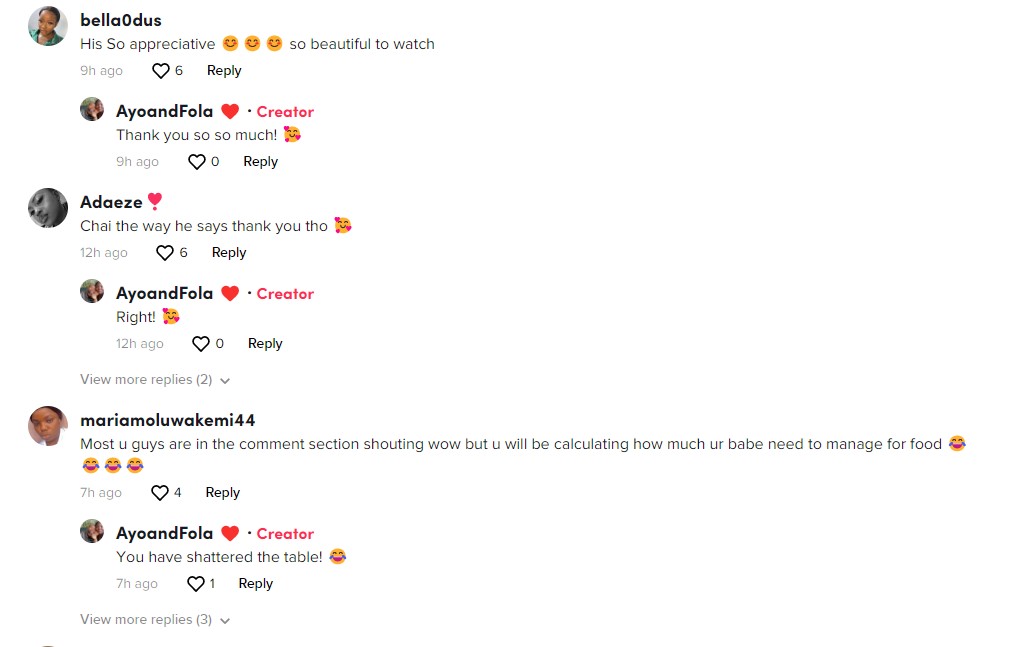Open AyoandFola creator name on shattered-table reply

point(164,533)
